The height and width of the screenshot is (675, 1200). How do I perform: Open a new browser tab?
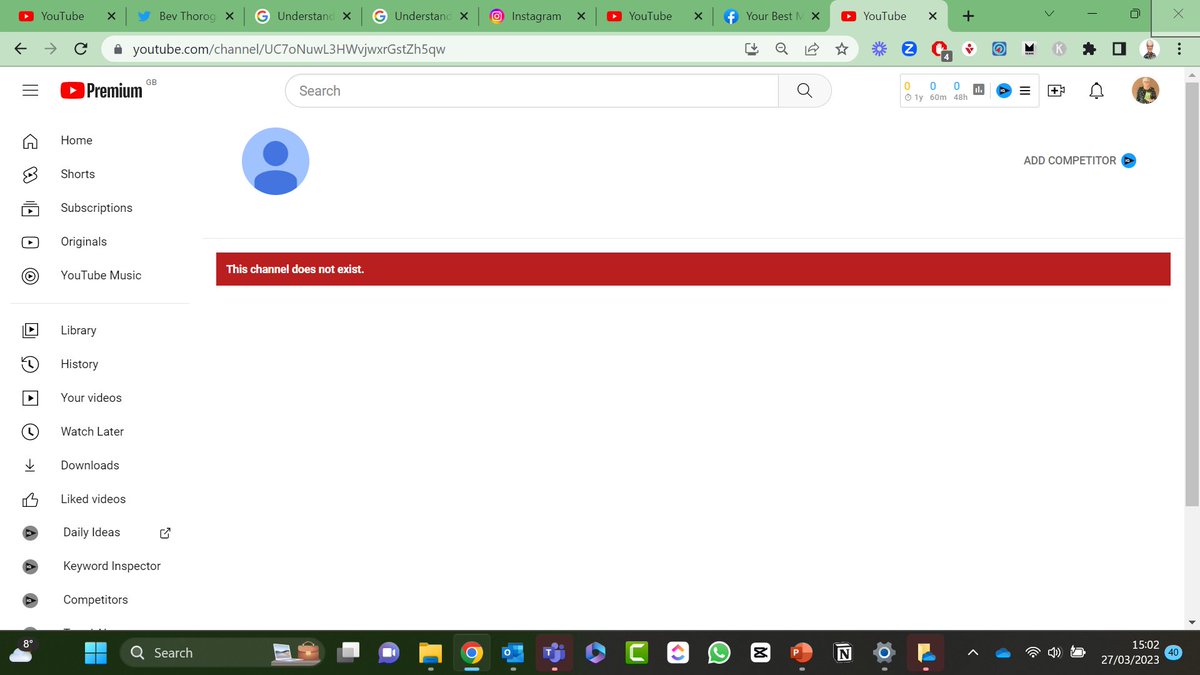click(967, 16)
